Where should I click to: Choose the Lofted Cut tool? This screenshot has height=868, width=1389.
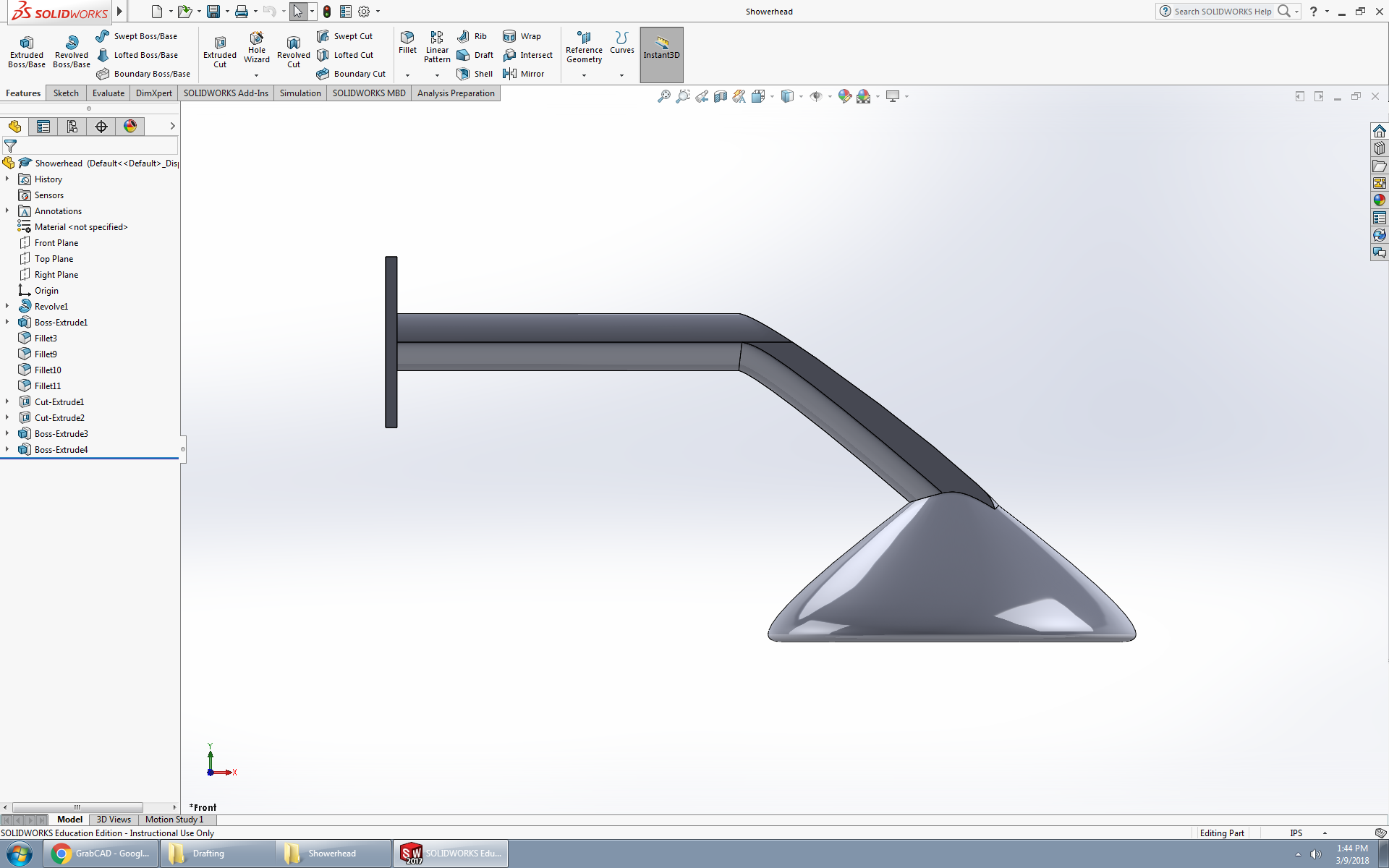[345, 55]
